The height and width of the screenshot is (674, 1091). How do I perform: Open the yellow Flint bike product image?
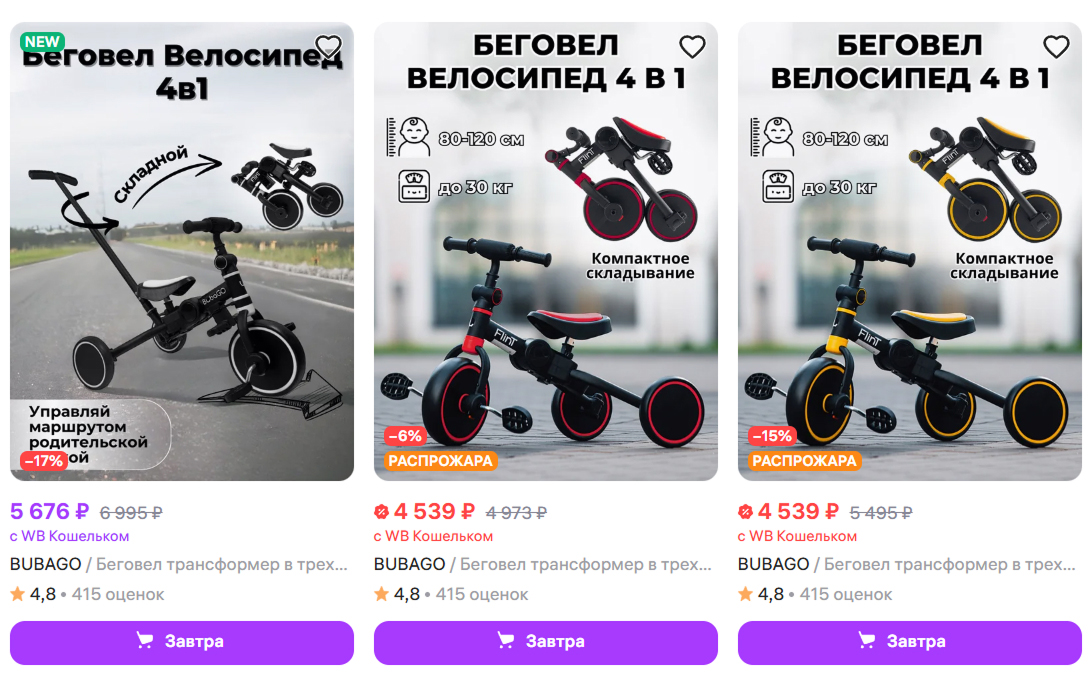[909, 251]
